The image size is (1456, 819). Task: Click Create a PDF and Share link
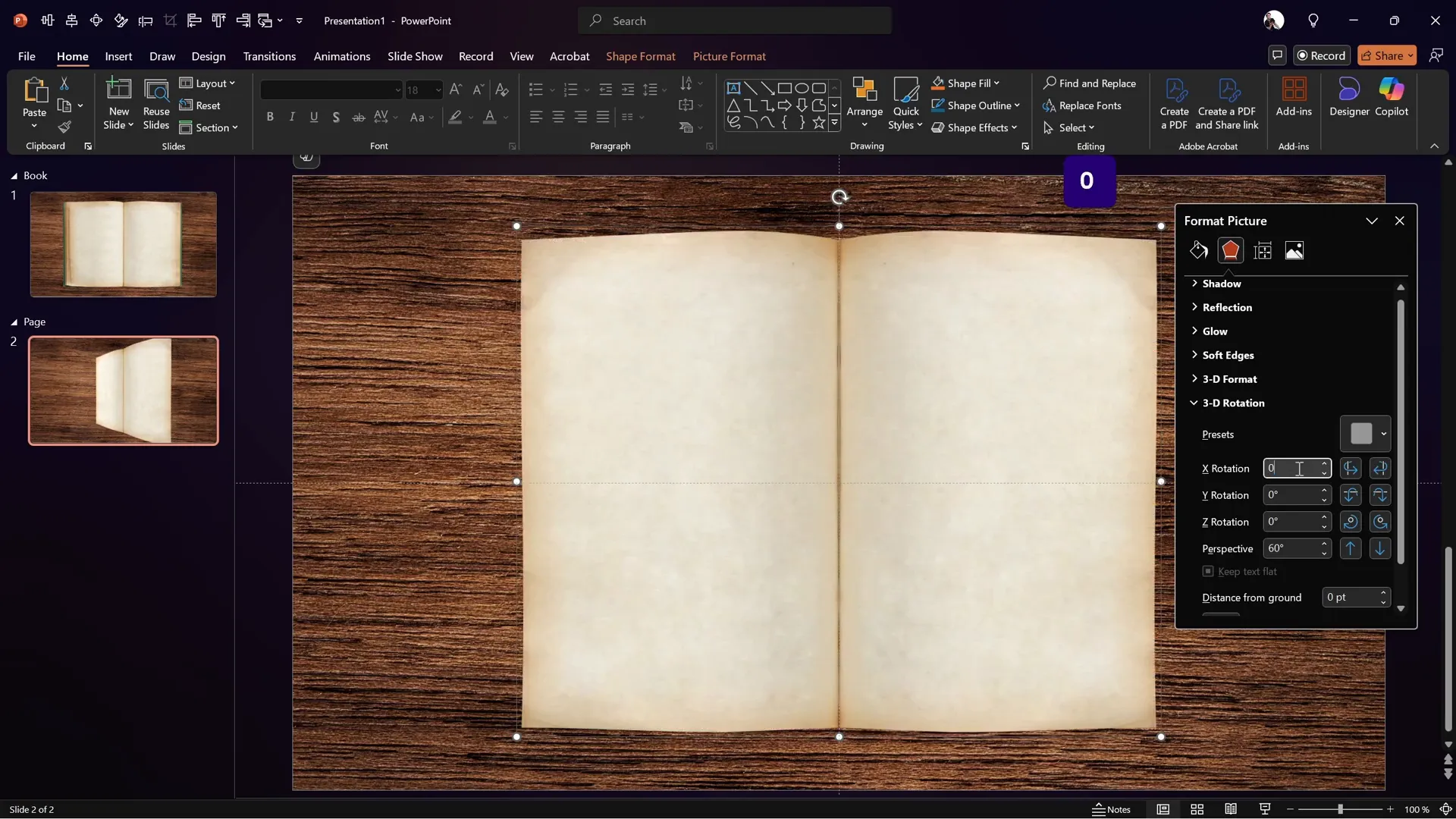pyautogui.click(x=1227, y=104)
